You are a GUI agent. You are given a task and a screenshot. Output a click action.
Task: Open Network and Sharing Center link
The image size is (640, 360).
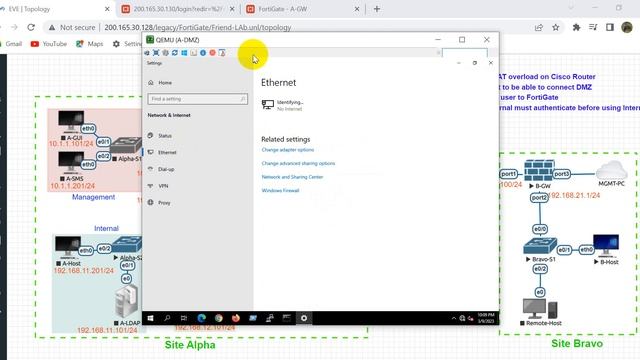[292, 177]
